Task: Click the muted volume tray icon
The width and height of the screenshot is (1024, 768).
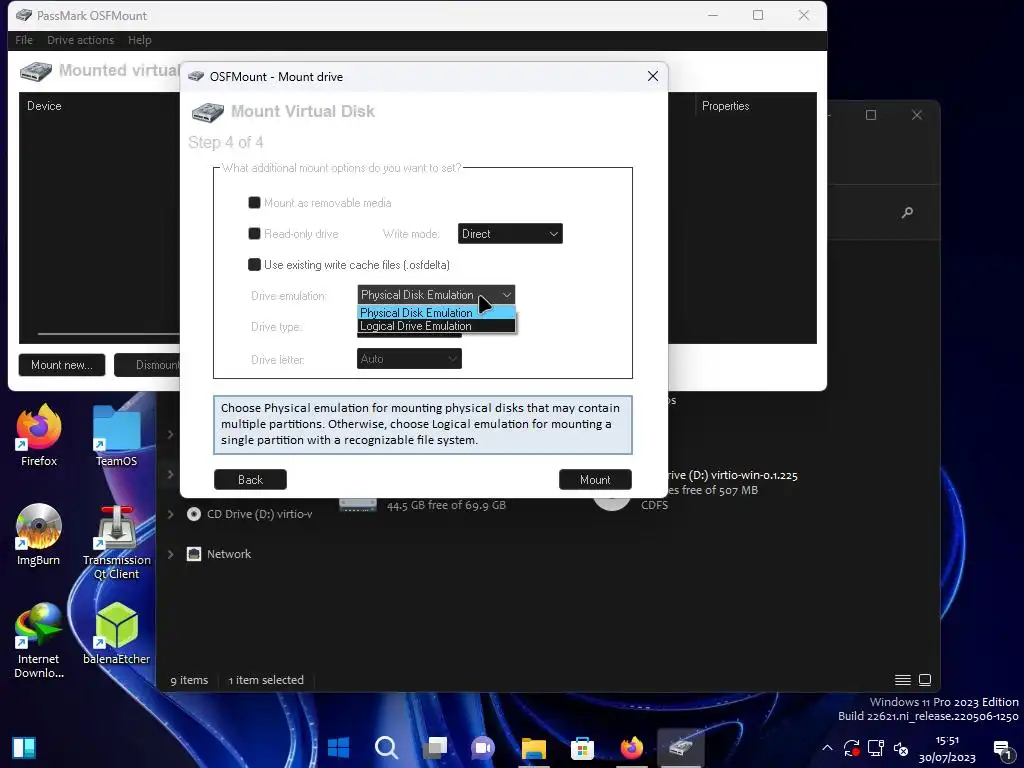Action: click(901, 748)
